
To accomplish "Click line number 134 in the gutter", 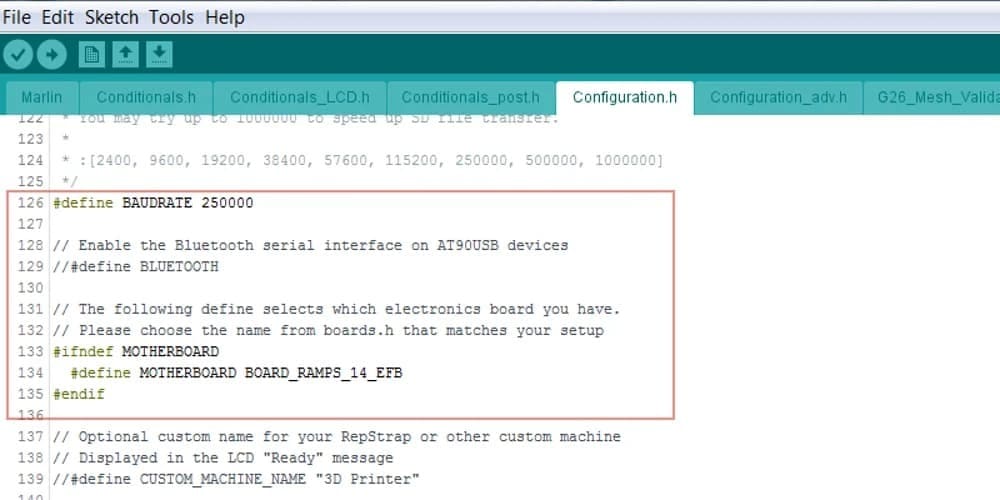I will pos(31,373).
